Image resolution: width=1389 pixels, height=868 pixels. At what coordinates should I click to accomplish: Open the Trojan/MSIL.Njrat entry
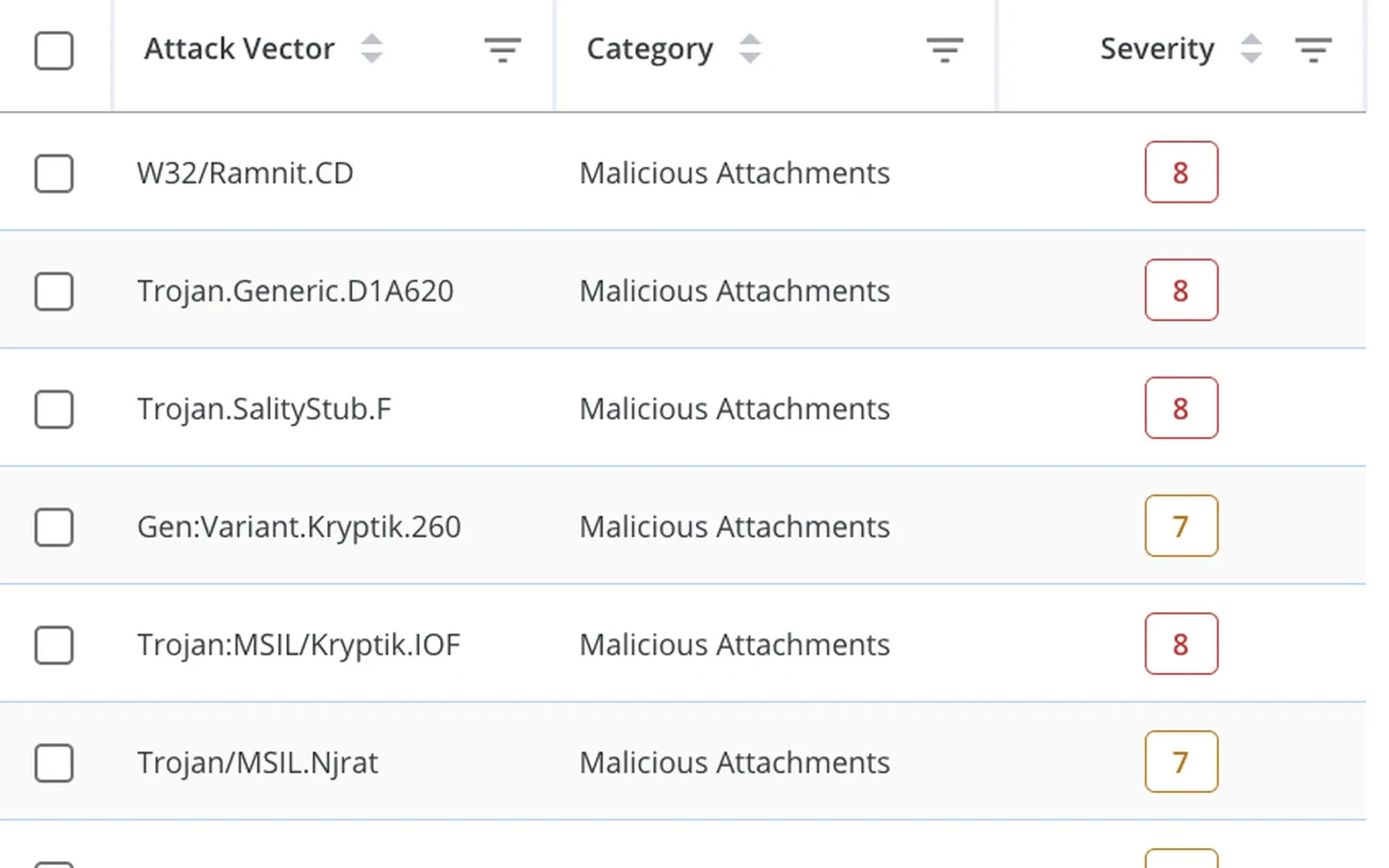coord(258,764)
